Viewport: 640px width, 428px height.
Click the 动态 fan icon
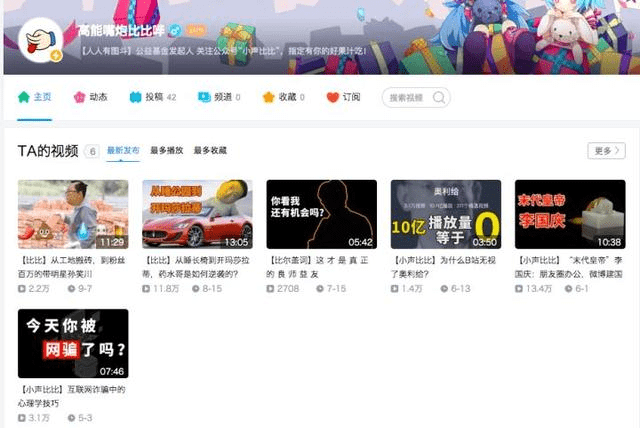pos(79,98)
